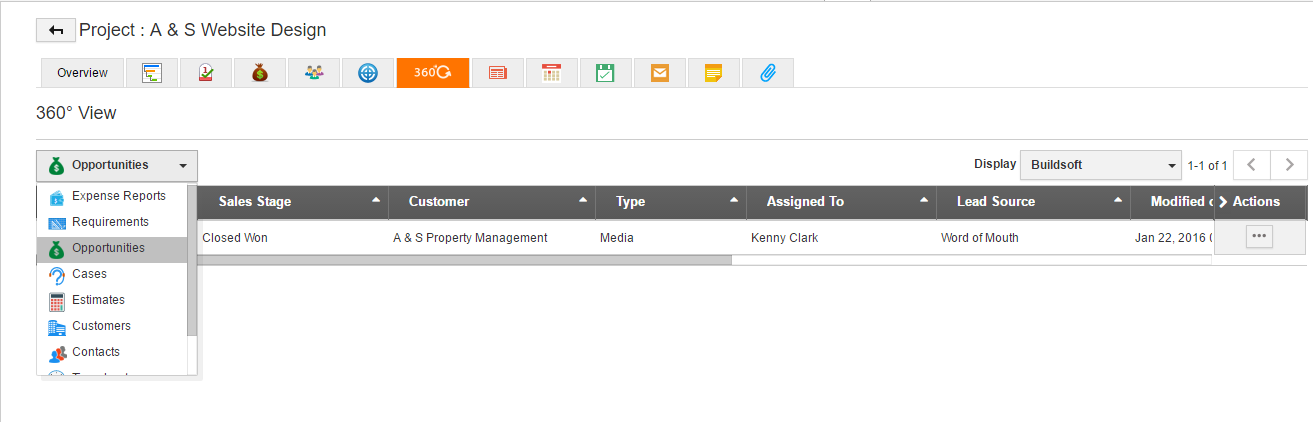The height and width of the screenshot is (422, 1313).
Task: Click the back arrow button beside Project title
Action: point(55,31)
